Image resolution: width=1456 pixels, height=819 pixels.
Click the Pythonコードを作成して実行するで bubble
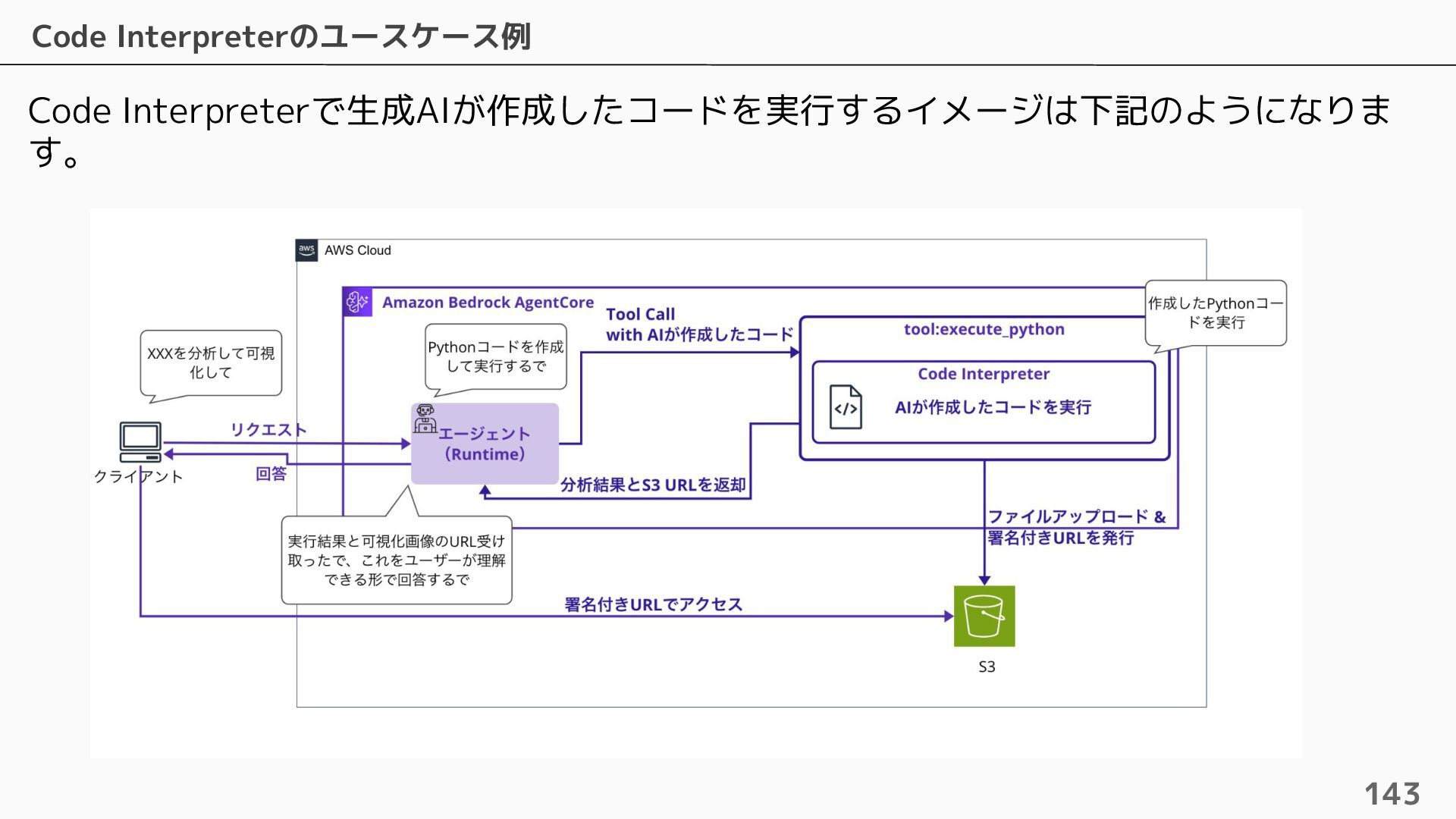click(496, 356)
